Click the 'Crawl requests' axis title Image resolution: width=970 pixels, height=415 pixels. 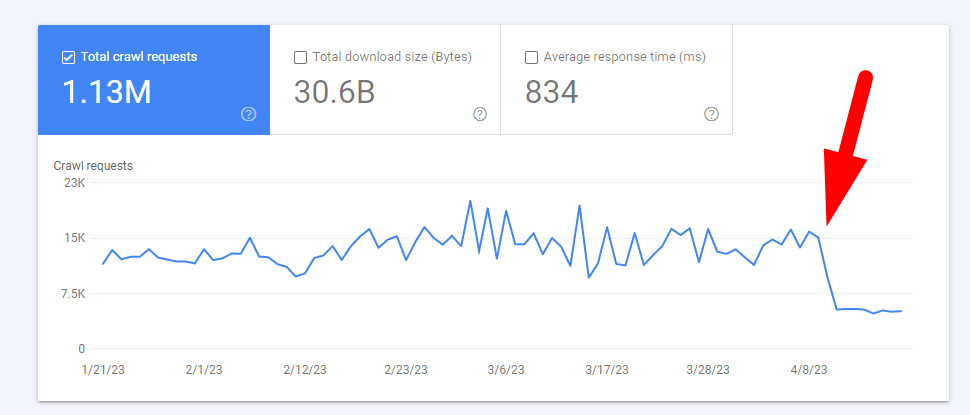pyautogui.click(x=93, y=166)
